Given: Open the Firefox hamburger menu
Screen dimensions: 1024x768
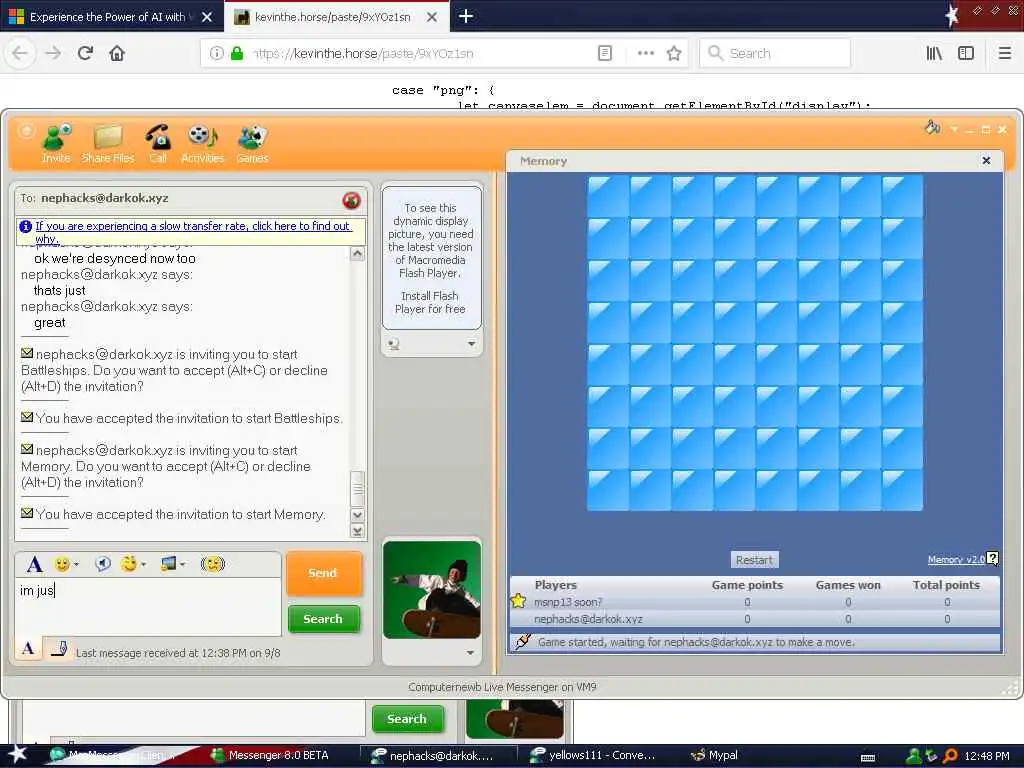Looking at the screenshot, I should coord(1004,54).
